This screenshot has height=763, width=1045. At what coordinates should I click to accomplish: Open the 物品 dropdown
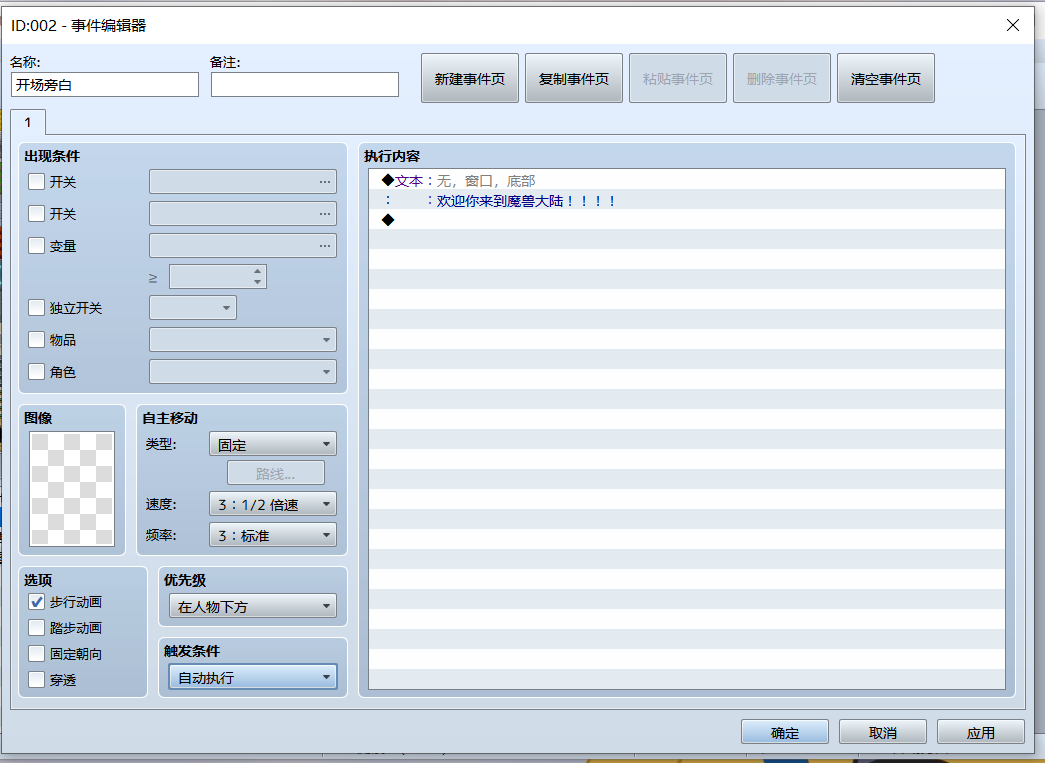tap(243, 339)
